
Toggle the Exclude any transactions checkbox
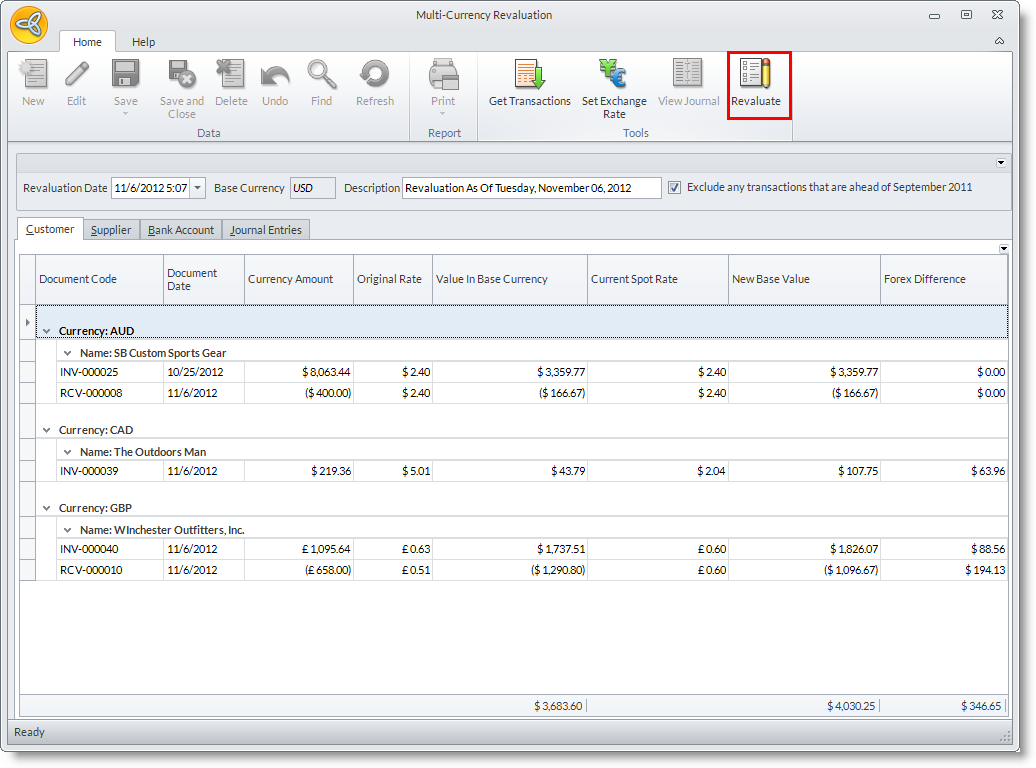click(674, 187)
